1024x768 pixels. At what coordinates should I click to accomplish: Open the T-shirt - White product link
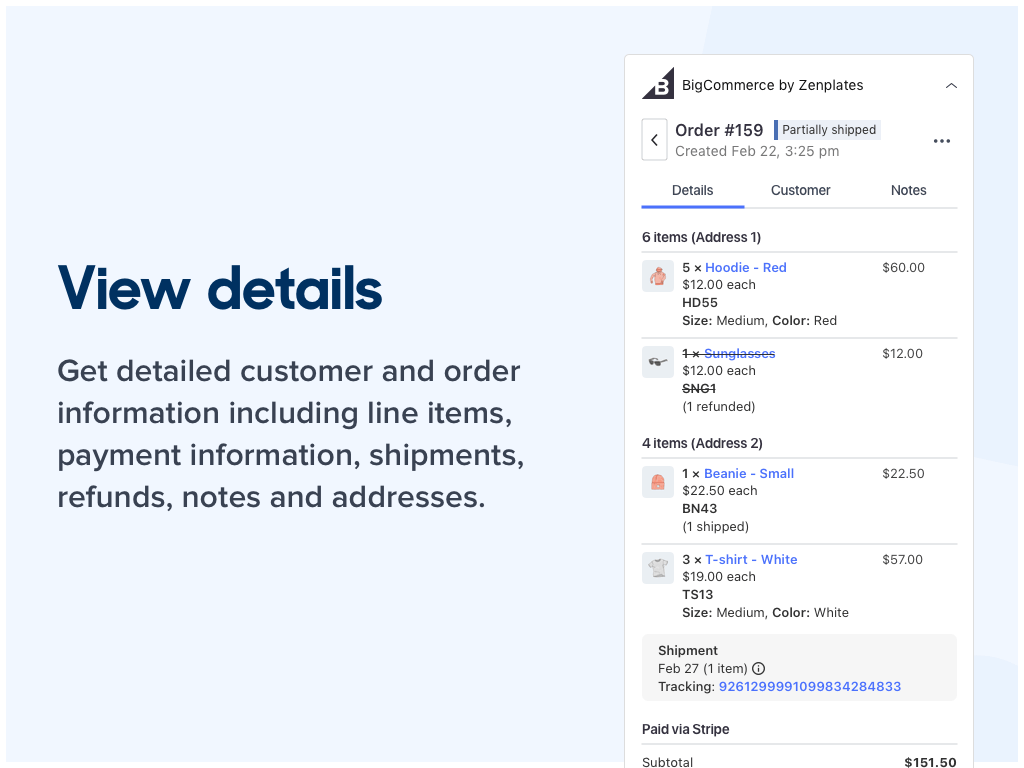click(x=751, y=559)
